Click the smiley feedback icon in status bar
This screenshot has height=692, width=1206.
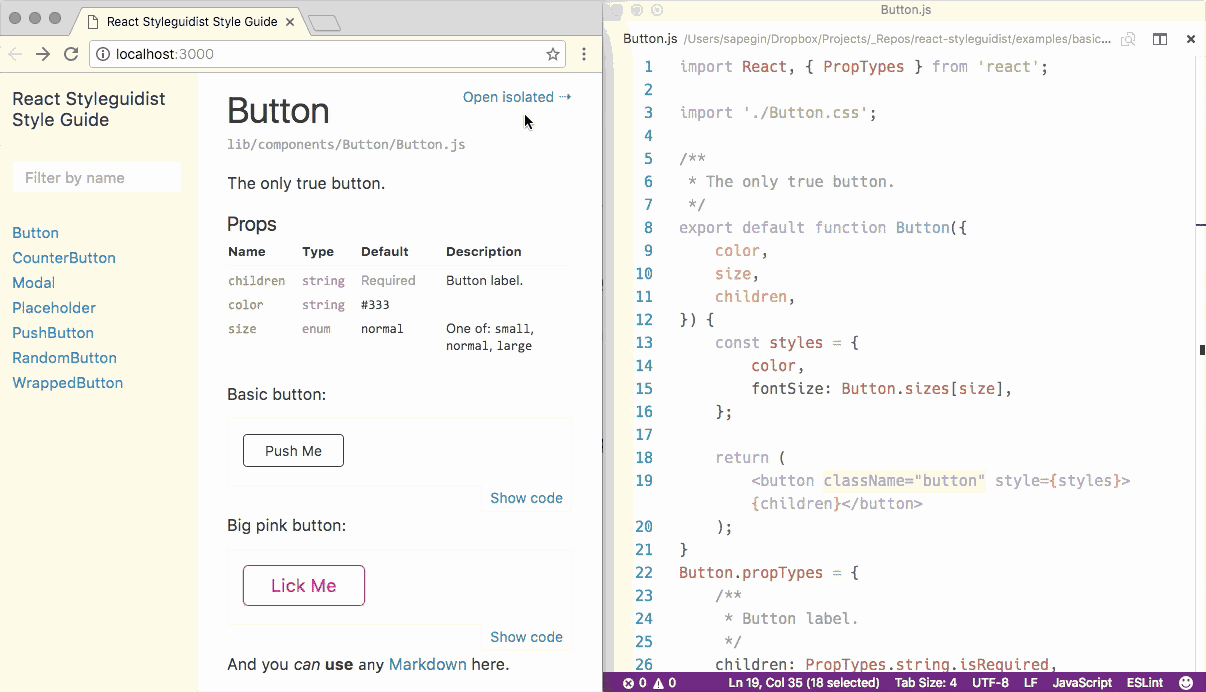coord(1186,683)
